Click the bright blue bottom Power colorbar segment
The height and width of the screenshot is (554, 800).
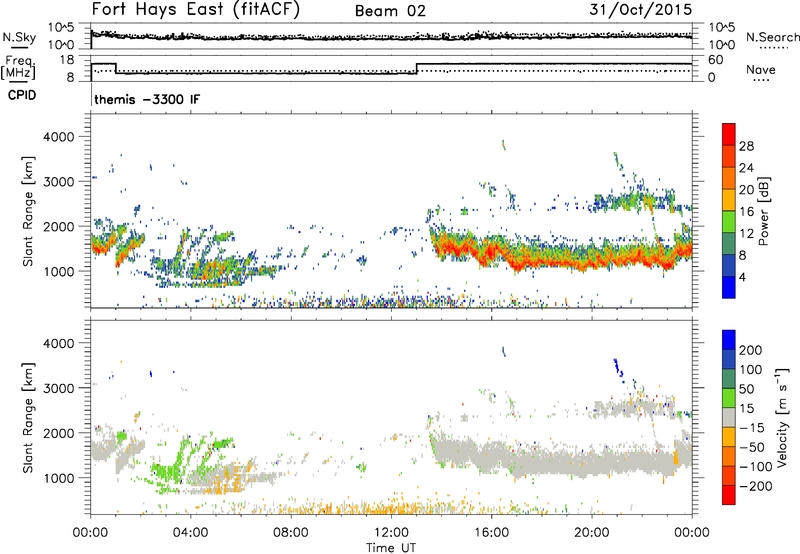(x=729, y=287)
